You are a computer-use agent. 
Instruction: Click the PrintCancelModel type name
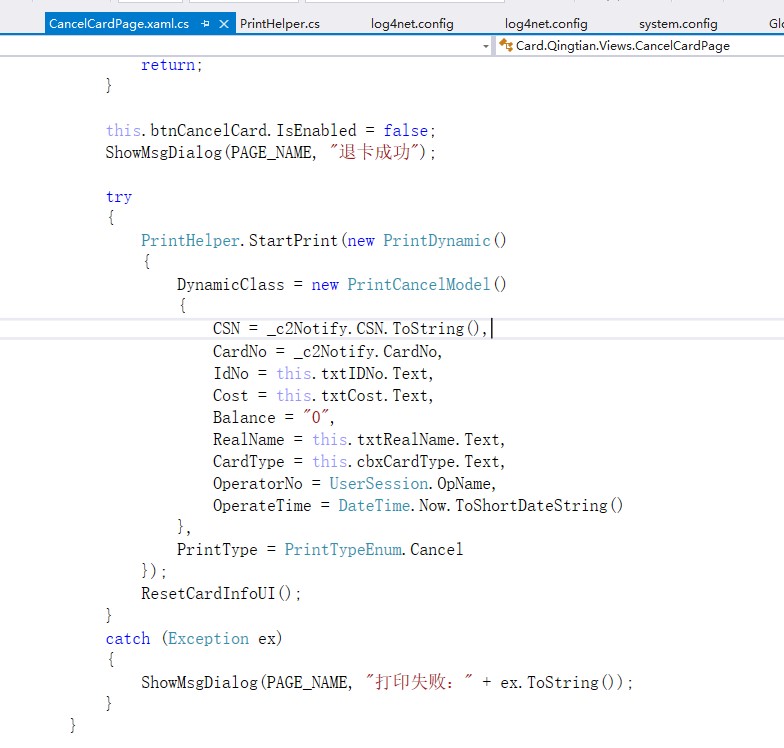[418, 284]
